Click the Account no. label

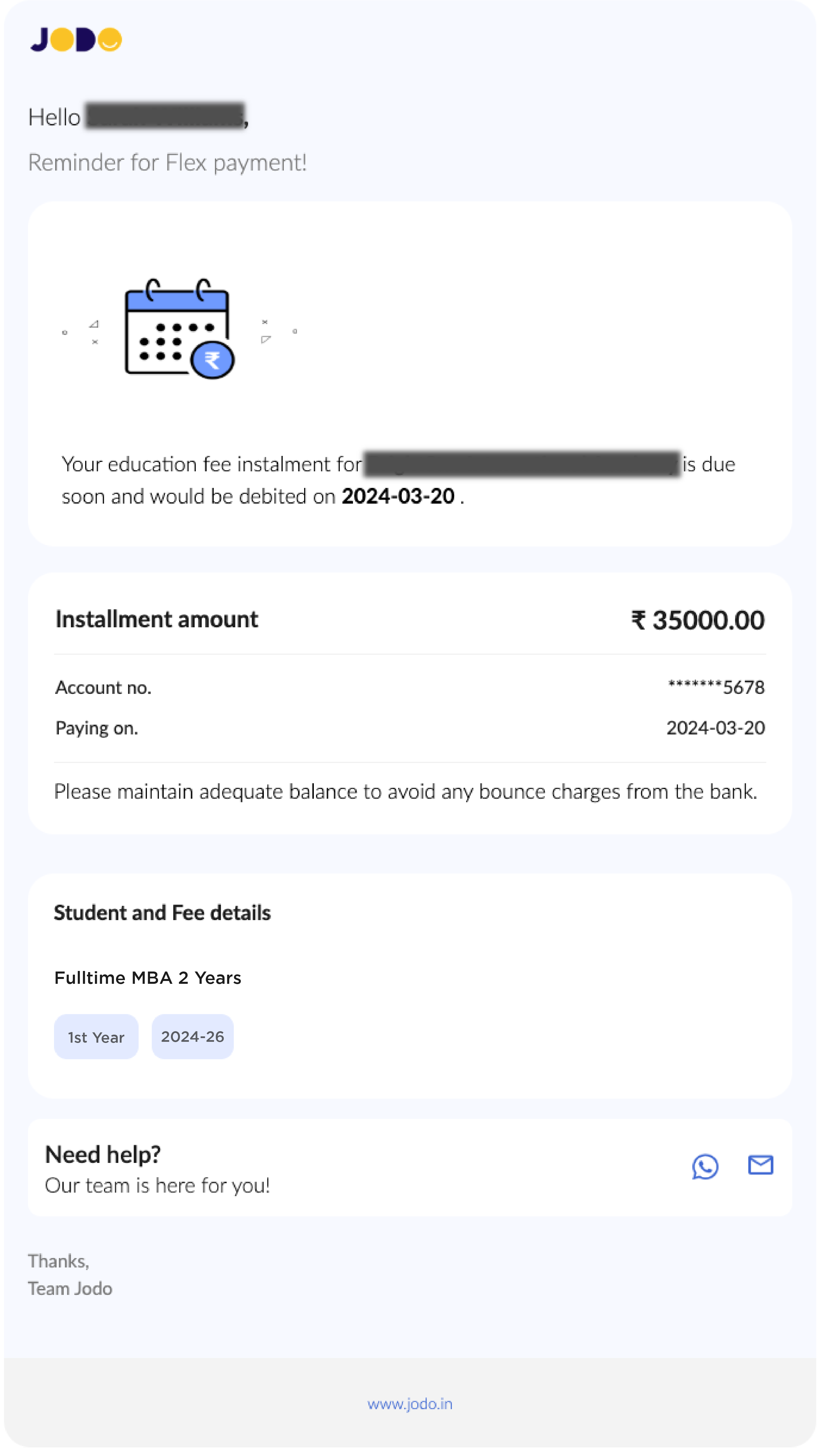(103, 688)
